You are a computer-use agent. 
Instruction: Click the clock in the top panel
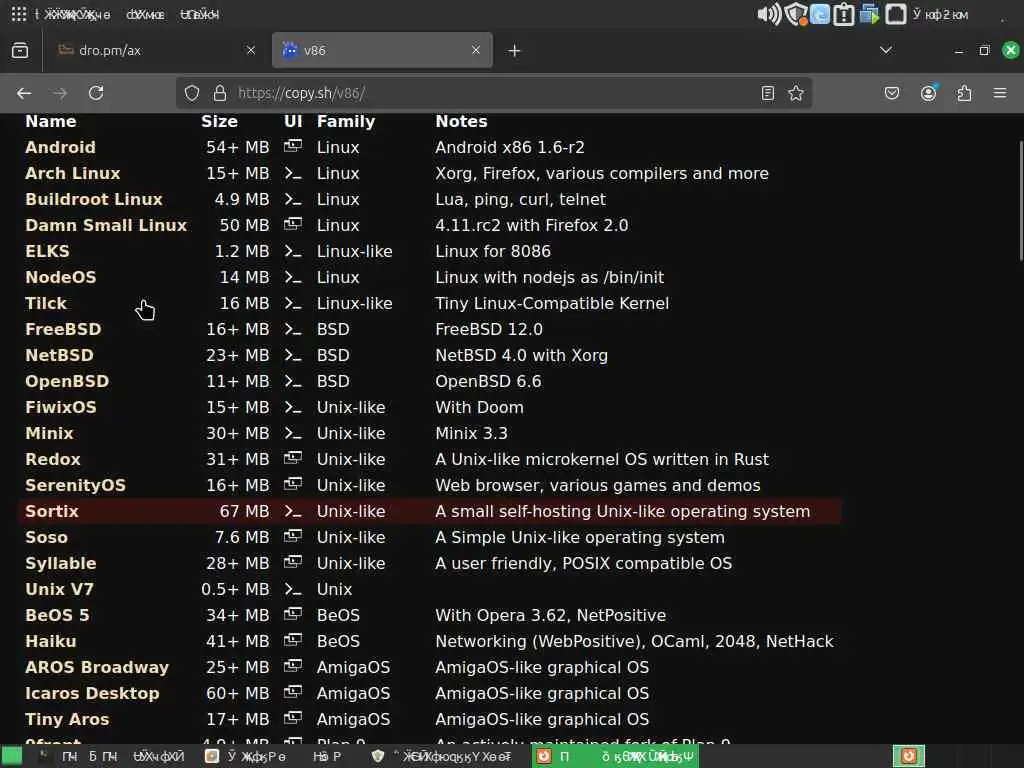[x=940, y=14]
